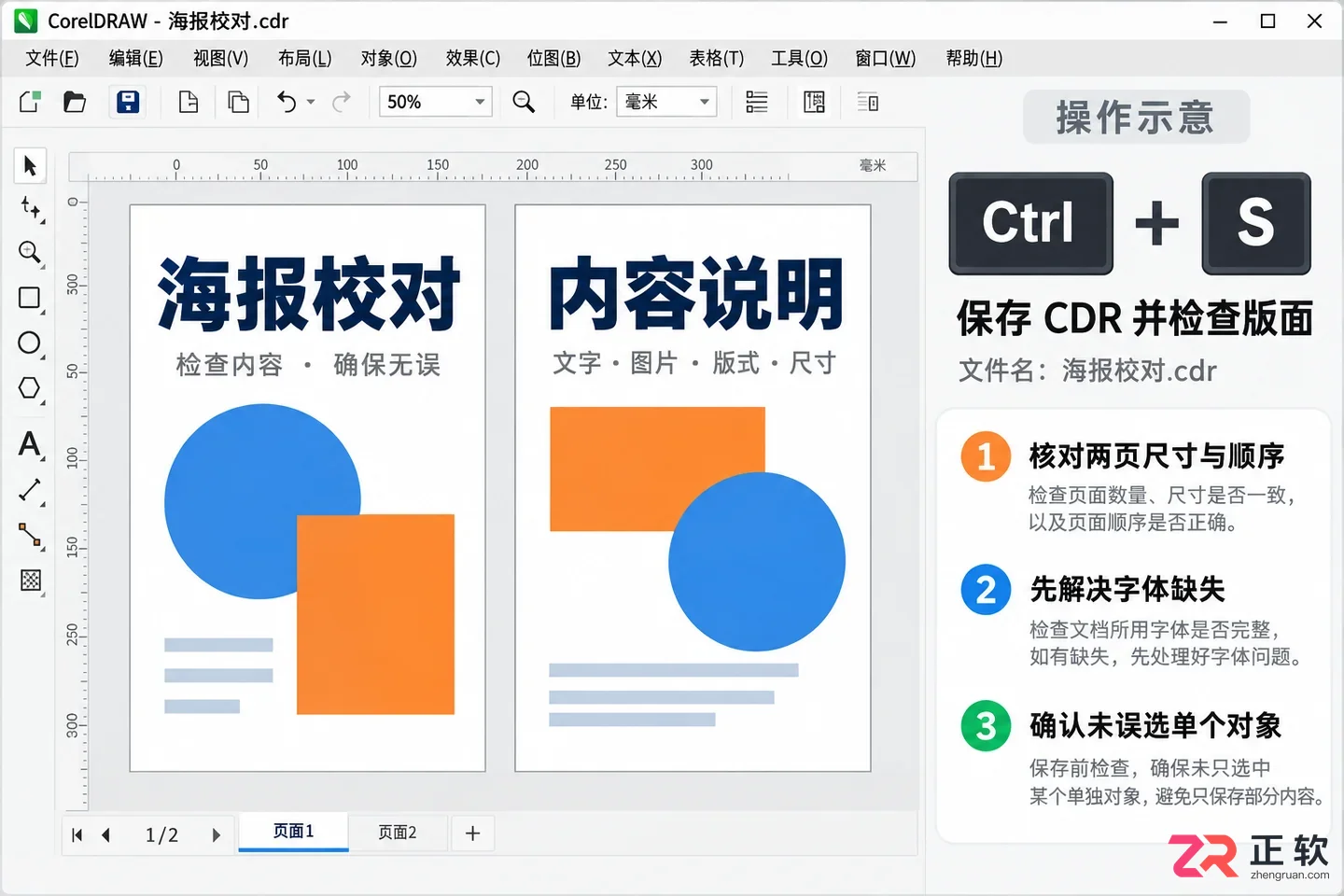Click the options list toolbar icon
The height and width of the screenshot is (896, 1344).
868,102
